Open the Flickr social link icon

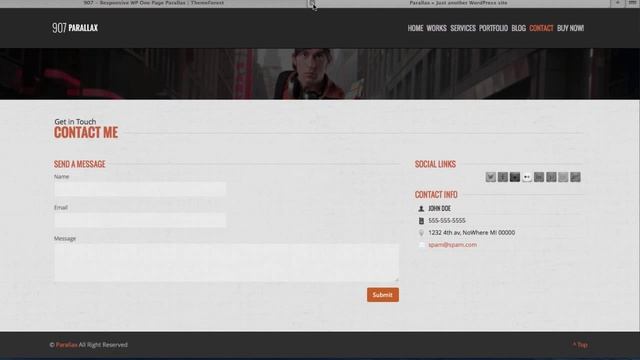click(x=527, y=177)
